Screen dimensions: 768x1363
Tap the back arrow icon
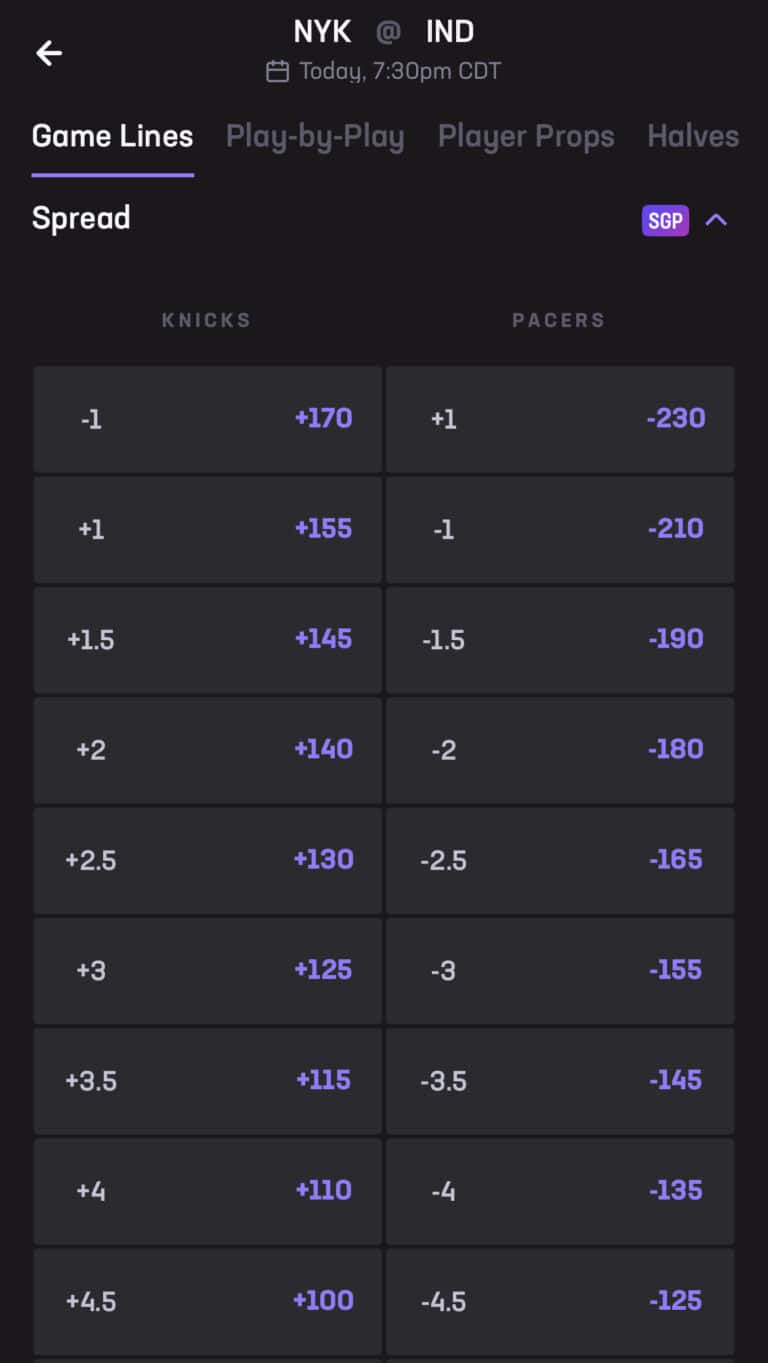pos(48,53)
